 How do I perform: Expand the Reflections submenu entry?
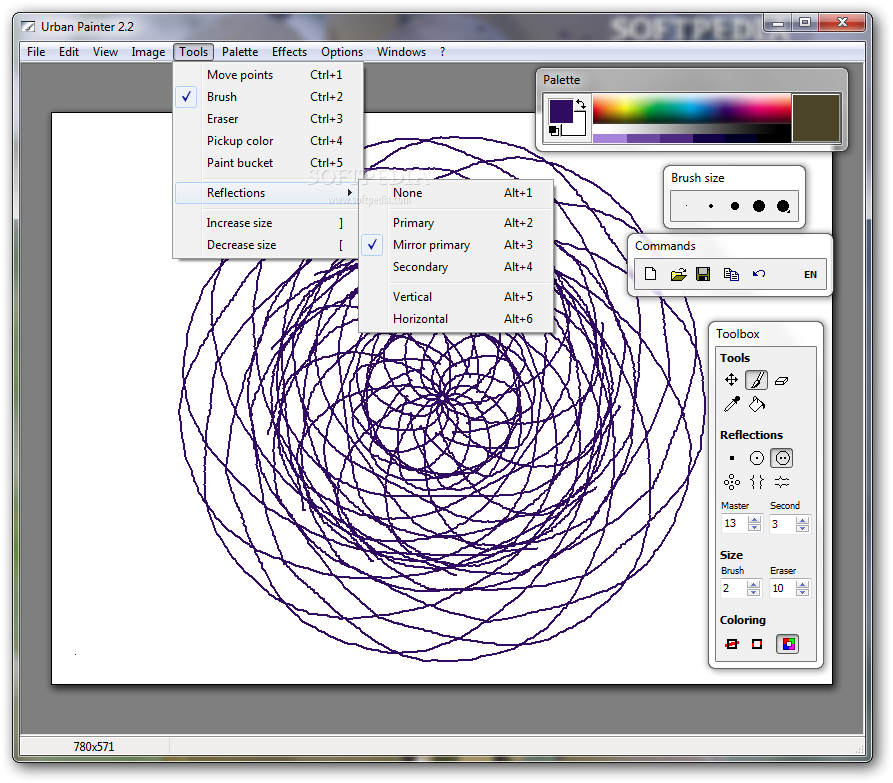268,193
